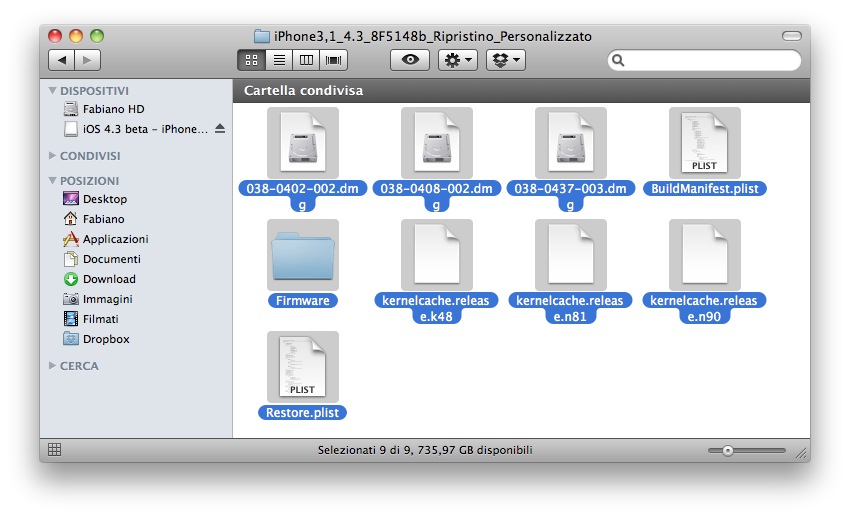Click the window resize grip corner

(800, 453)
